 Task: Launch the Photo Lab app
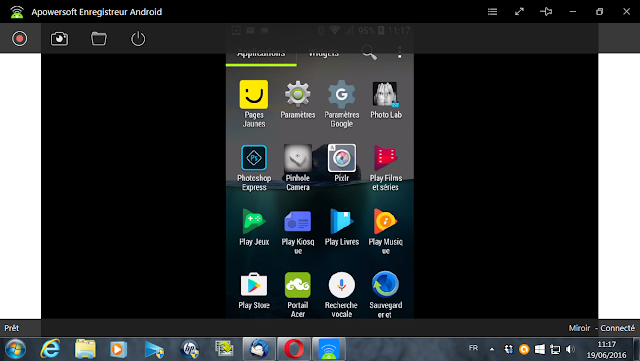click(386, 100)
